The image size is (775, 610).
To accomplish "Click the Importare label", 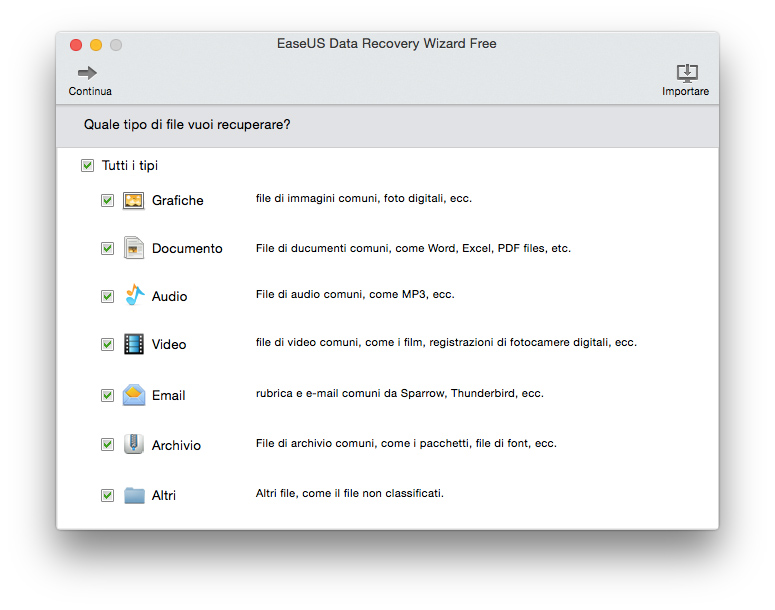I will click(x=686, y=91).
